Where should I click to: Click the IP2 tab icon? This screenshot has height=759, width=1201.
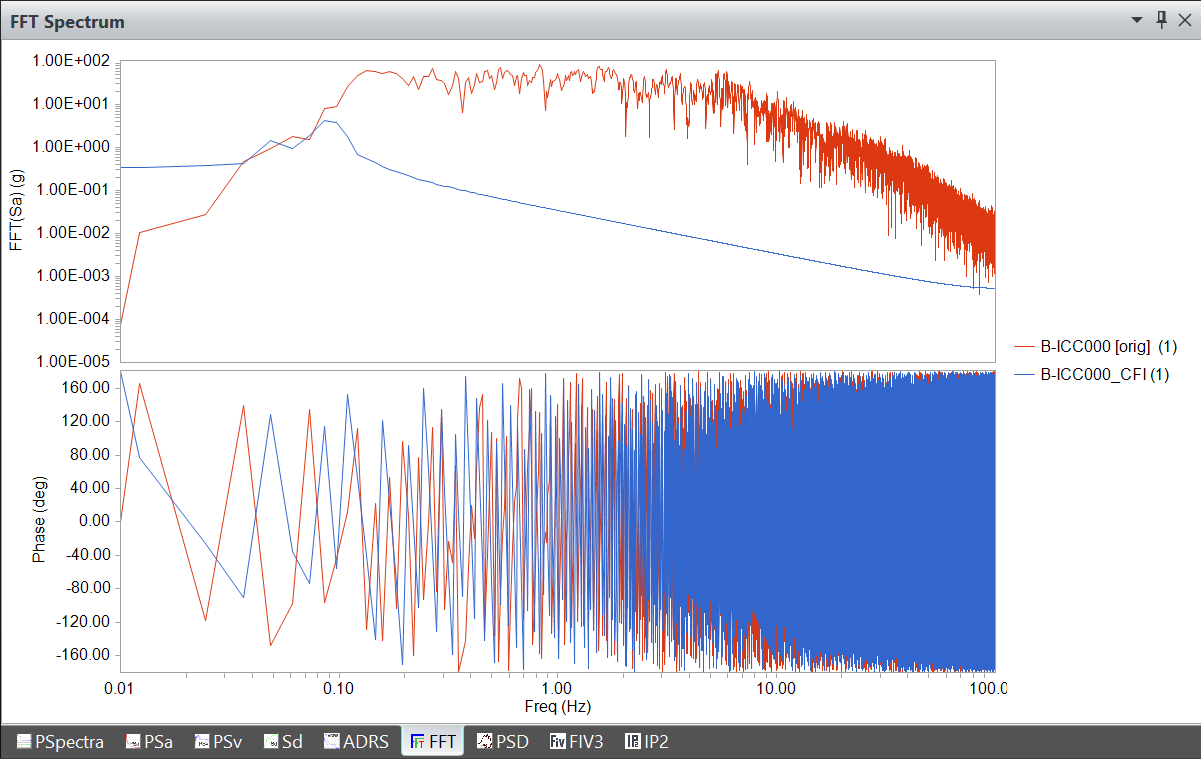632,741
